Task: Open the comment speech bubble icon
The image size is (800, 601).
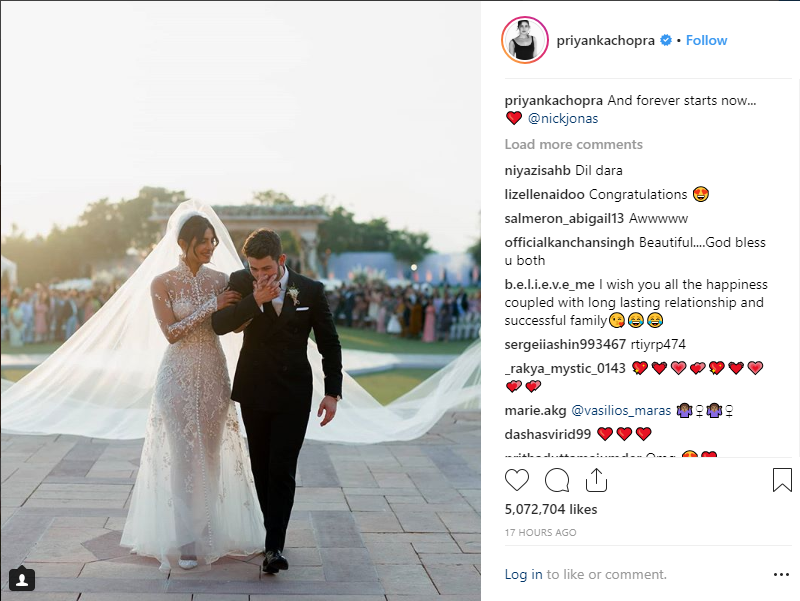Action: [557, 480]
